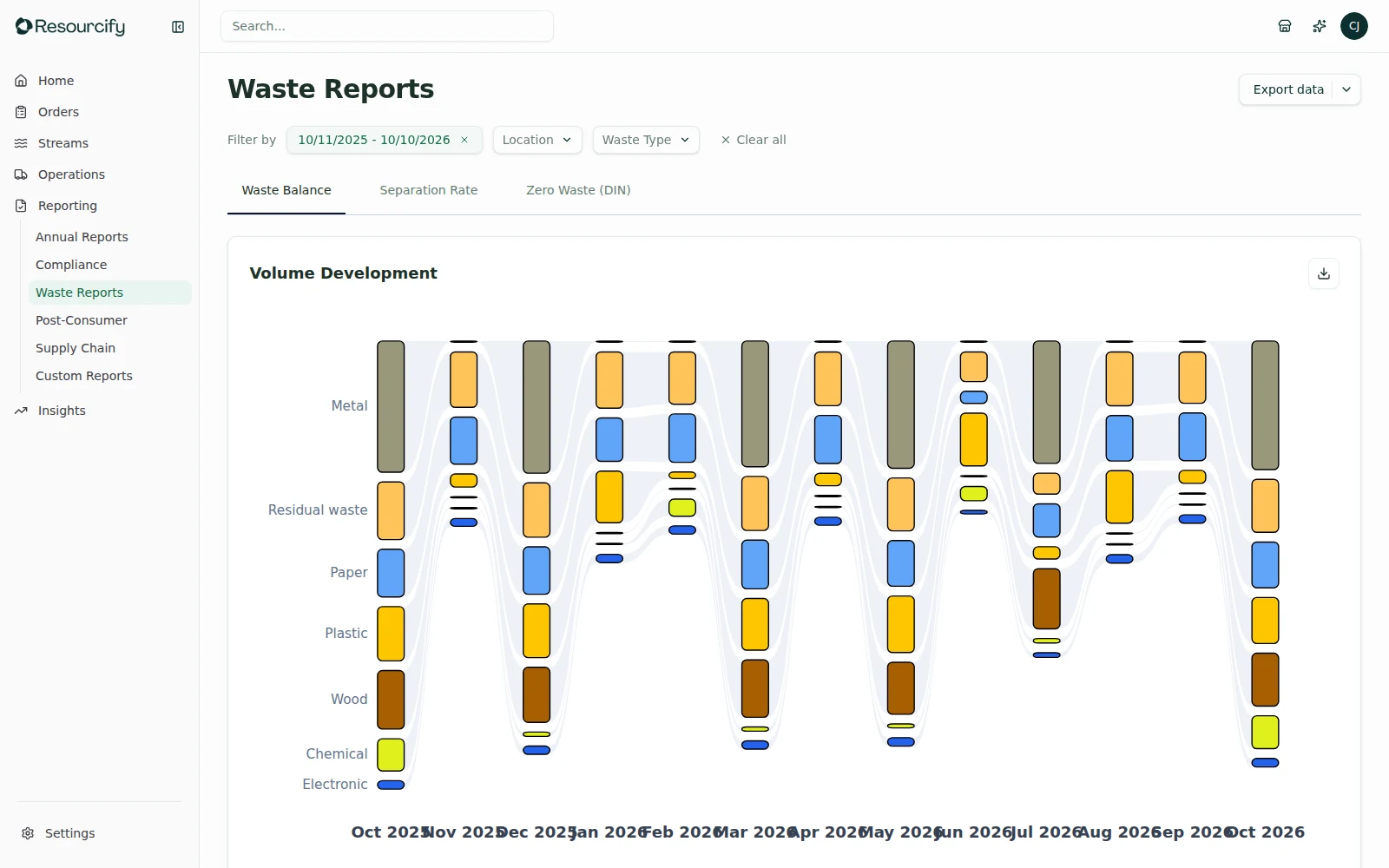The image size is (1389, 868).
Task: Click the Metal axis label
Action: click(x=349, y=405)
